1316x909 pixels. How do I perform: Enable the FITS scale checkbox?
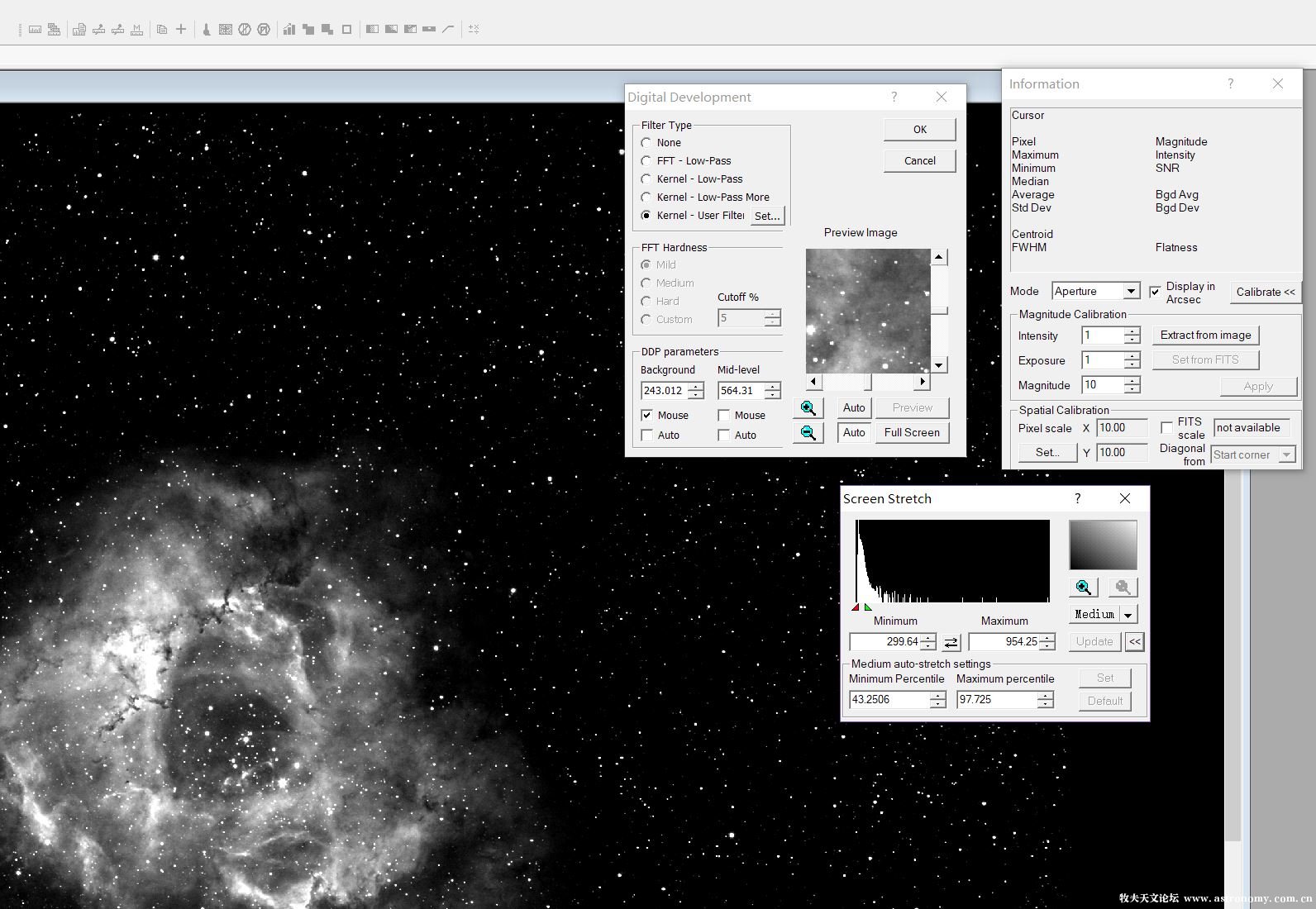click(1166, 428)
